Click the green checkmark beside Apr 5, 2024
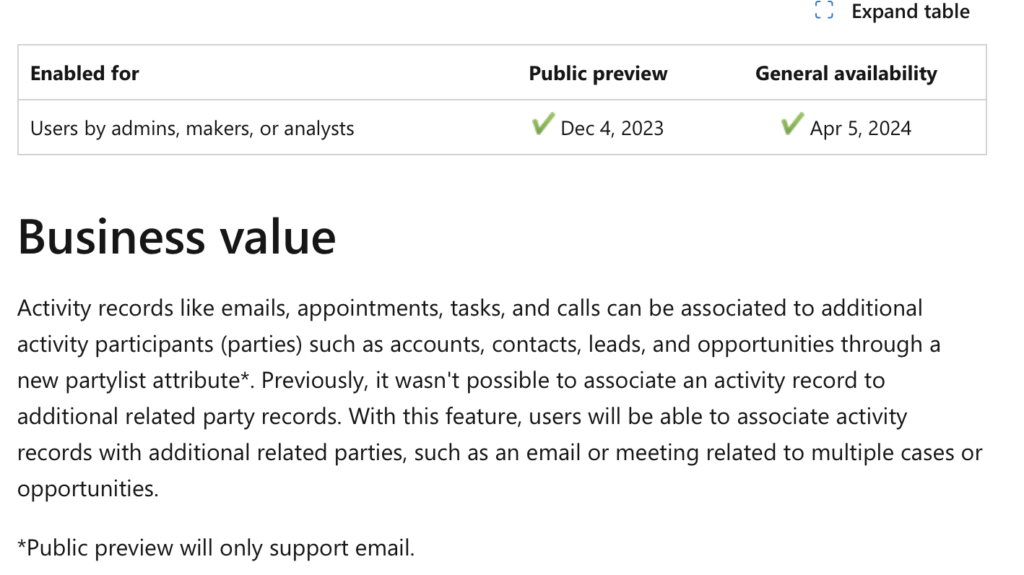Viewport: 1024px width, 575px height. click(792, 123)
